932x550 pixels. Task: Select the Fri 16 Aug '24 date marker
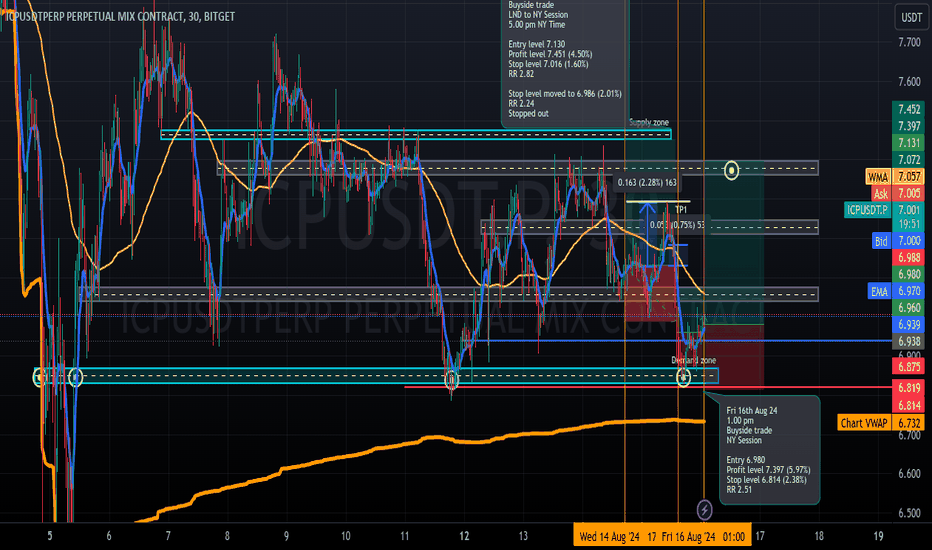(x=688, y=536)
